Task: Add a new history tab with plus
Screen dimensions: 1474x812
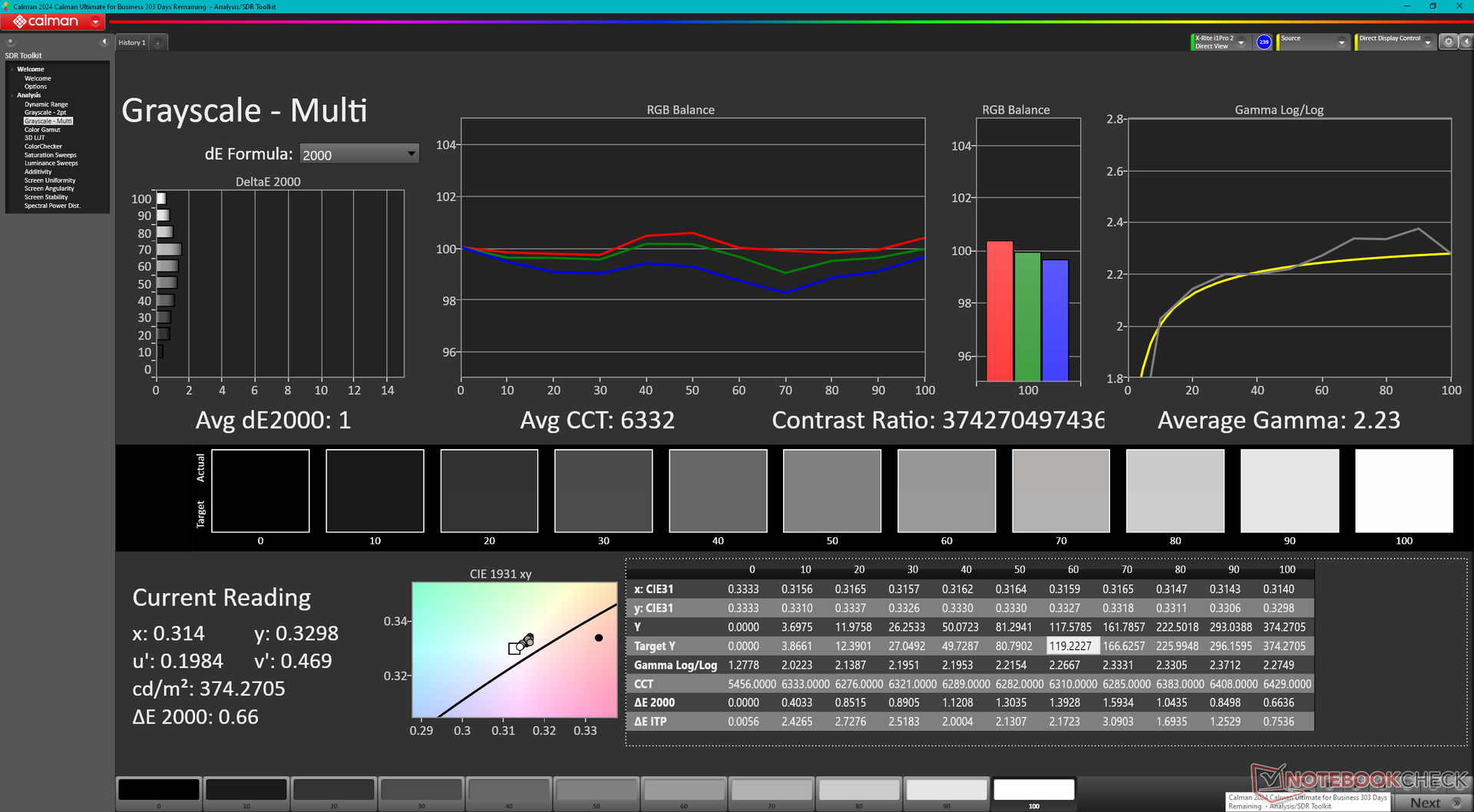Action: [158, 43]
